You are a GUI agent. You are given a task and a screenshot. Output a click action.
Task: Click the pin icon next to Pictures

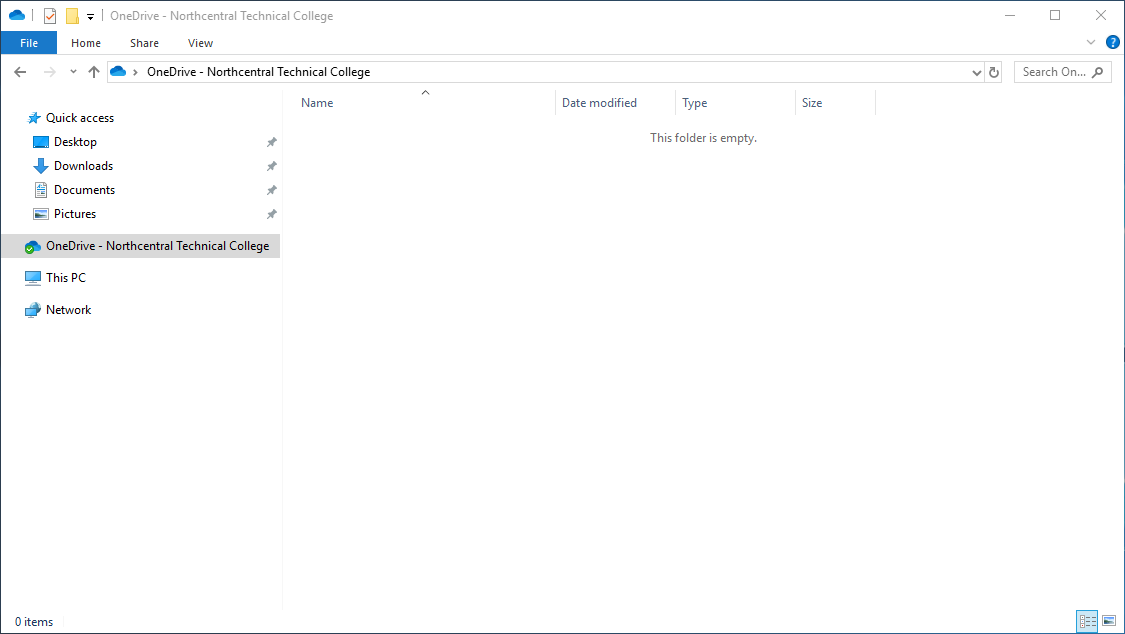[271, 214]
